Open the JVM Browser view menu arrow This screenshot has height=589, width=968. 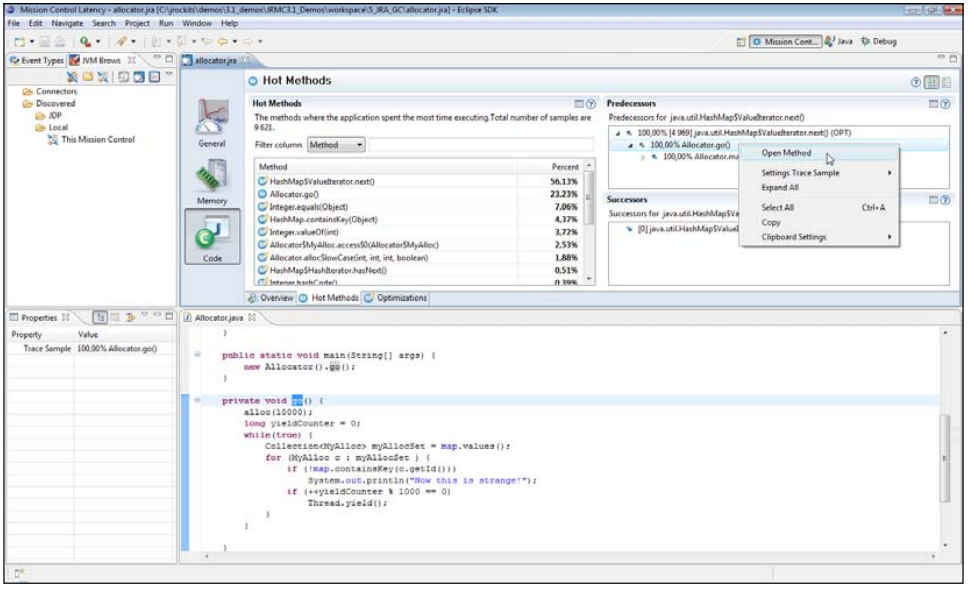click(x=169, y=75)
